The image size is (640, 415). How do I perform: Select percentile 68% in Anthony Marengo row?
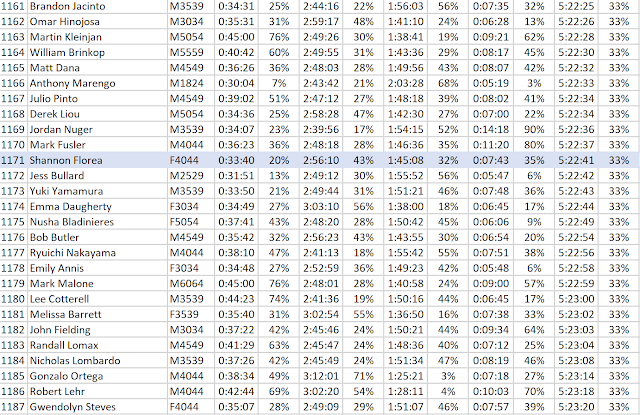448,83
